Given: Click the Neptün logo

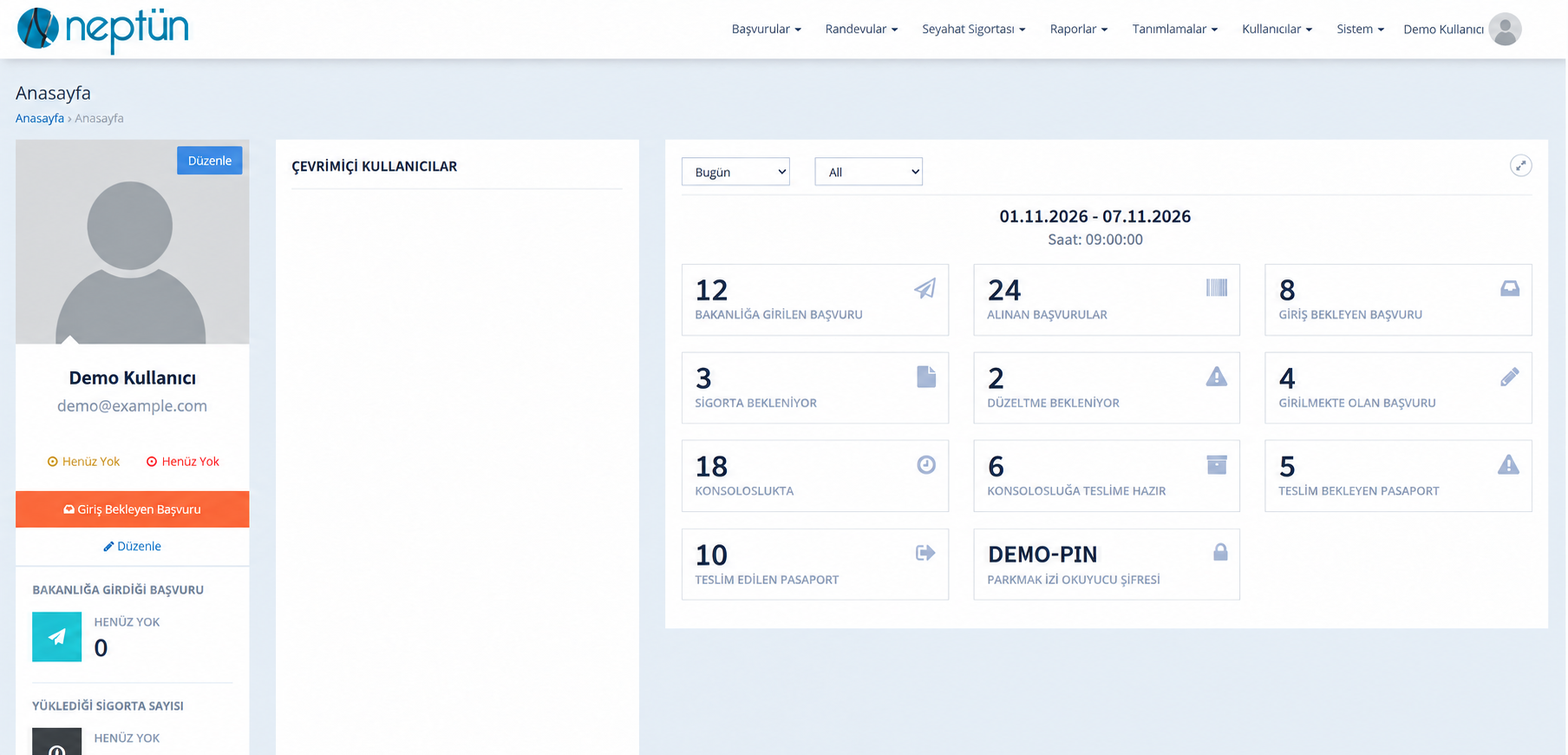Looking at the screenshot, I should coord(103,29).
